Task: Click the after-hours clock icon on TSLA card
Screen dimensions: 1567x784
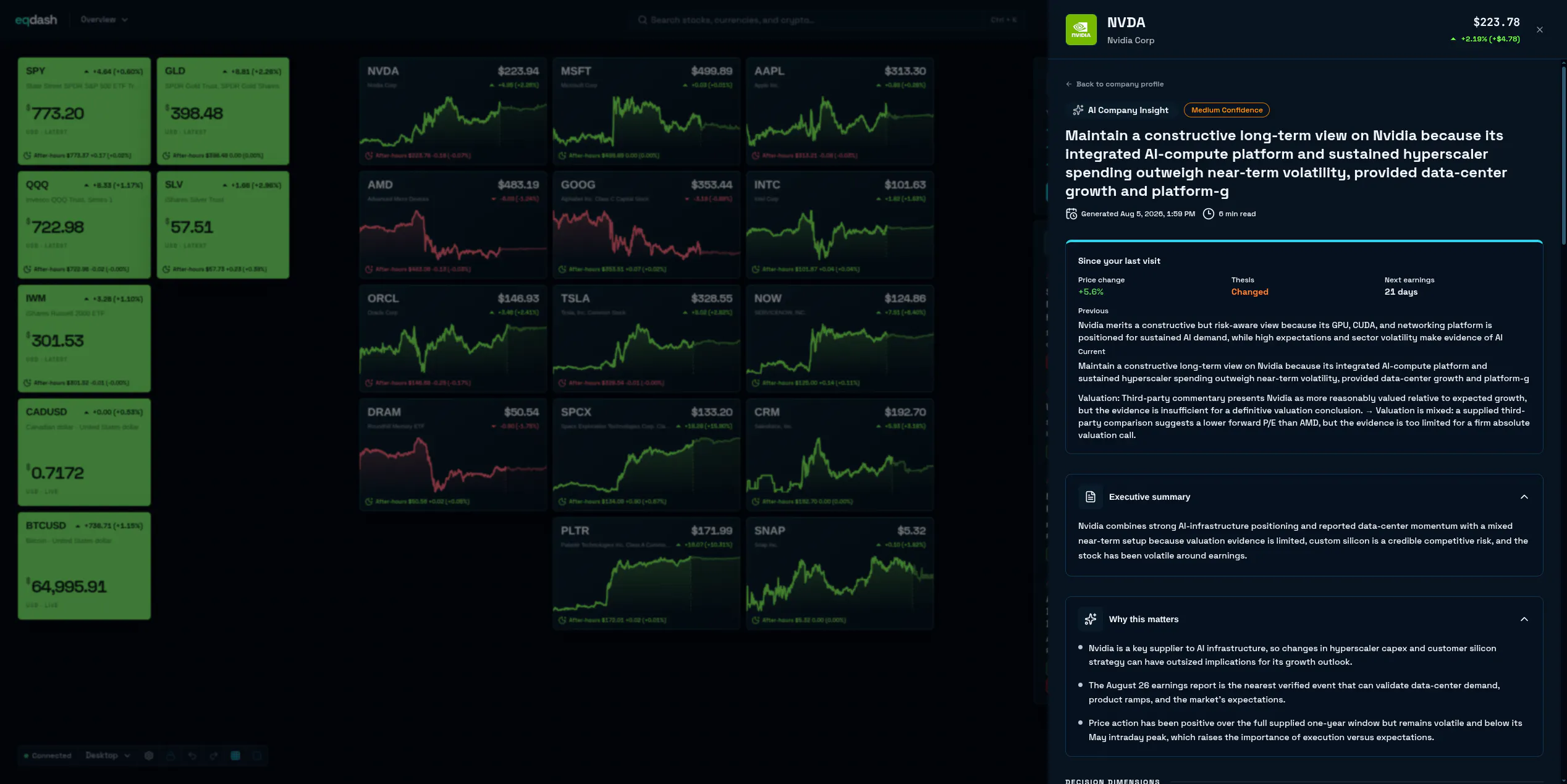Action: point(562,383)
